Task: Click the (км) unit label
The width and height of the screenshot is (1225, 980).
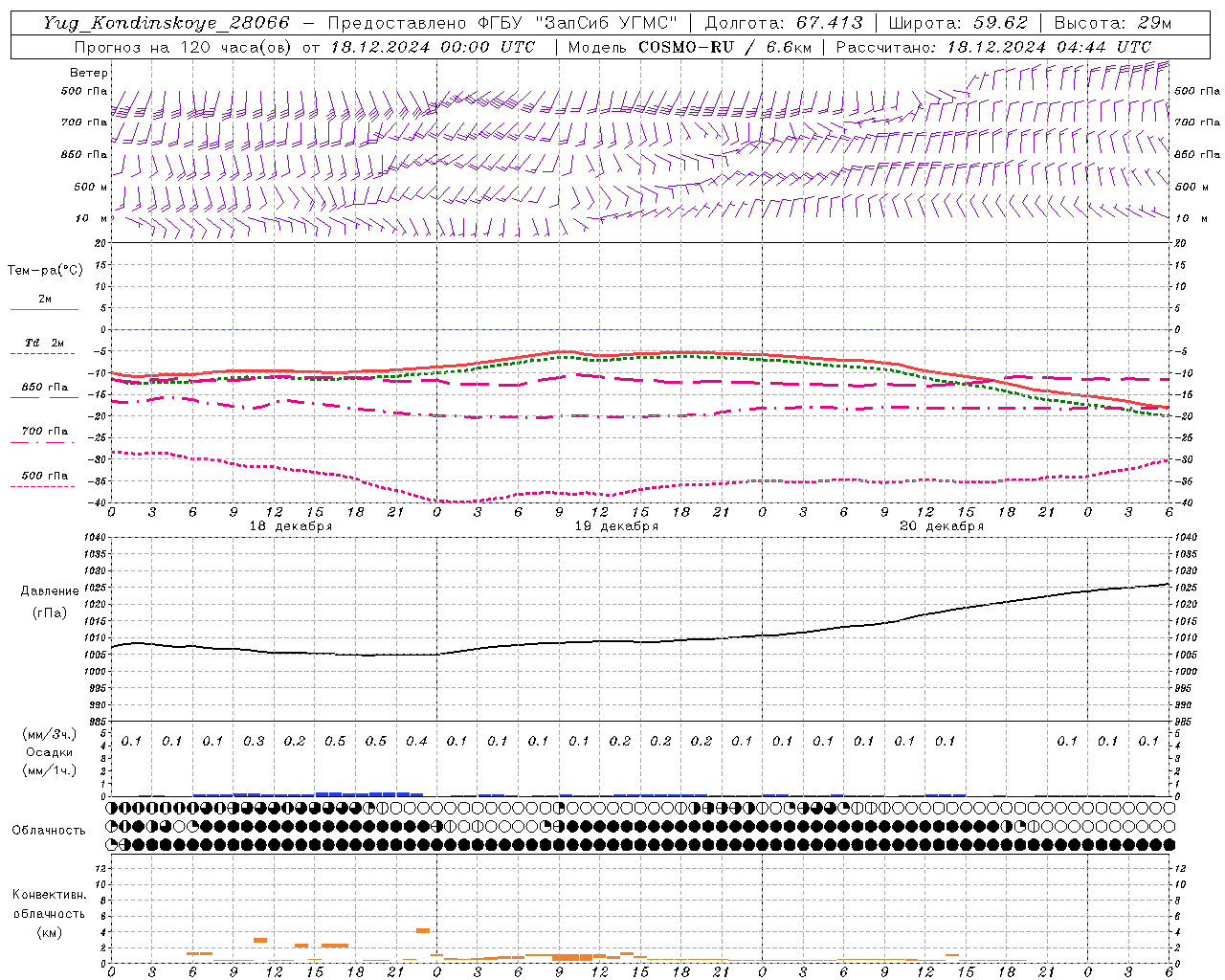Action: click(49, 932)
